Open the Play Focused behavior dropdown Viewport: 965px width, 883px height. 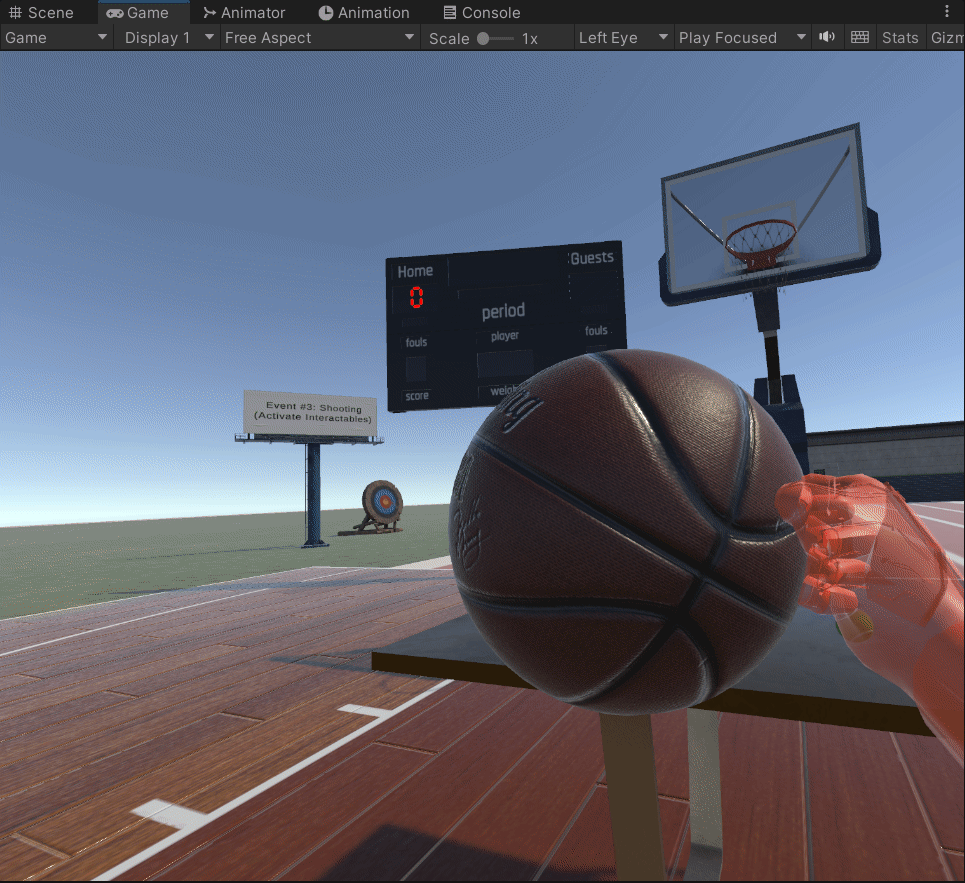(x=740, y=37)
